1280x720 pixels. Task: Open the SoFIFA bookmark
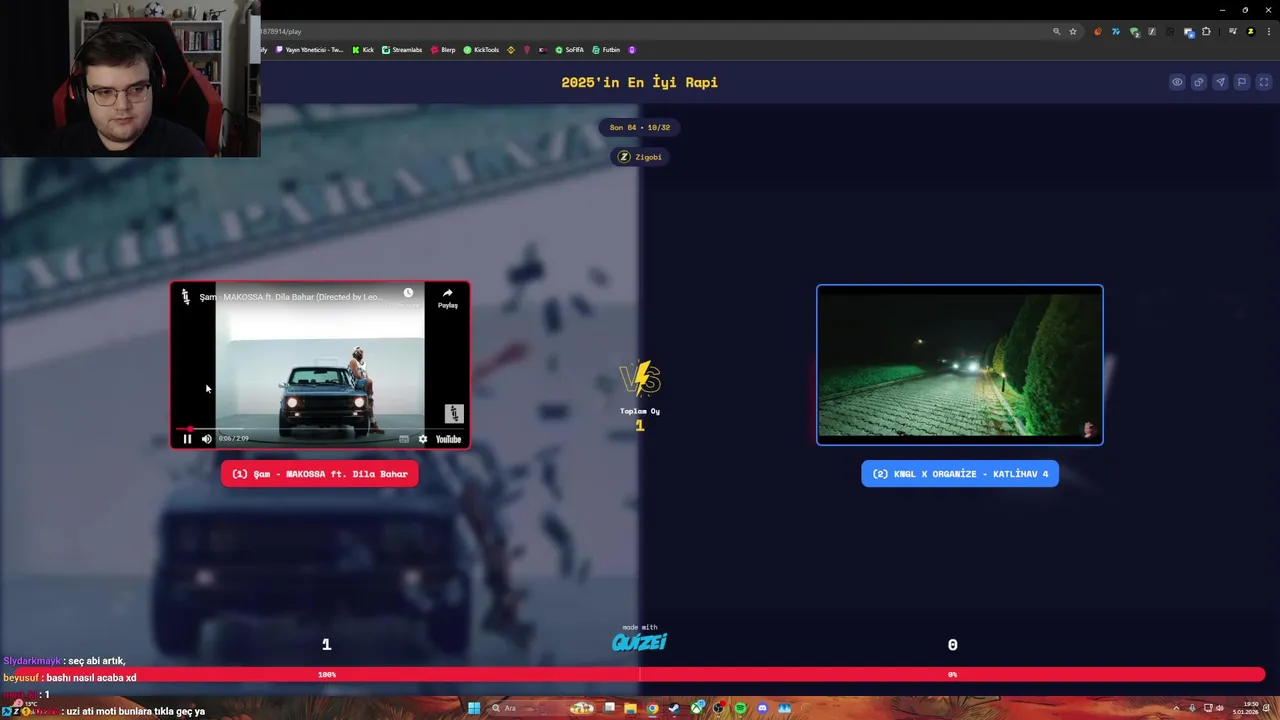pos(569,50)
